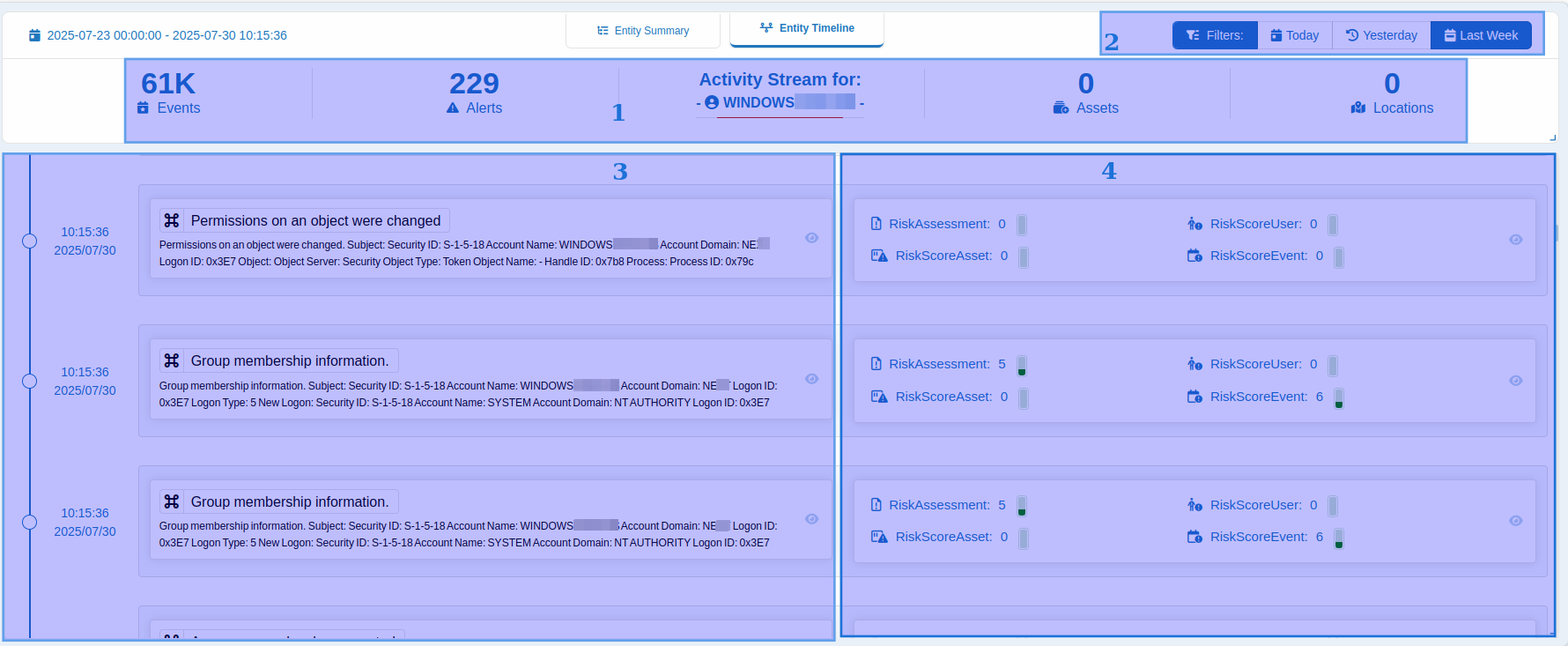Screen dimensions: 1568x646
Task: Open the Filters dropdown
Action: coord(1215,35)
